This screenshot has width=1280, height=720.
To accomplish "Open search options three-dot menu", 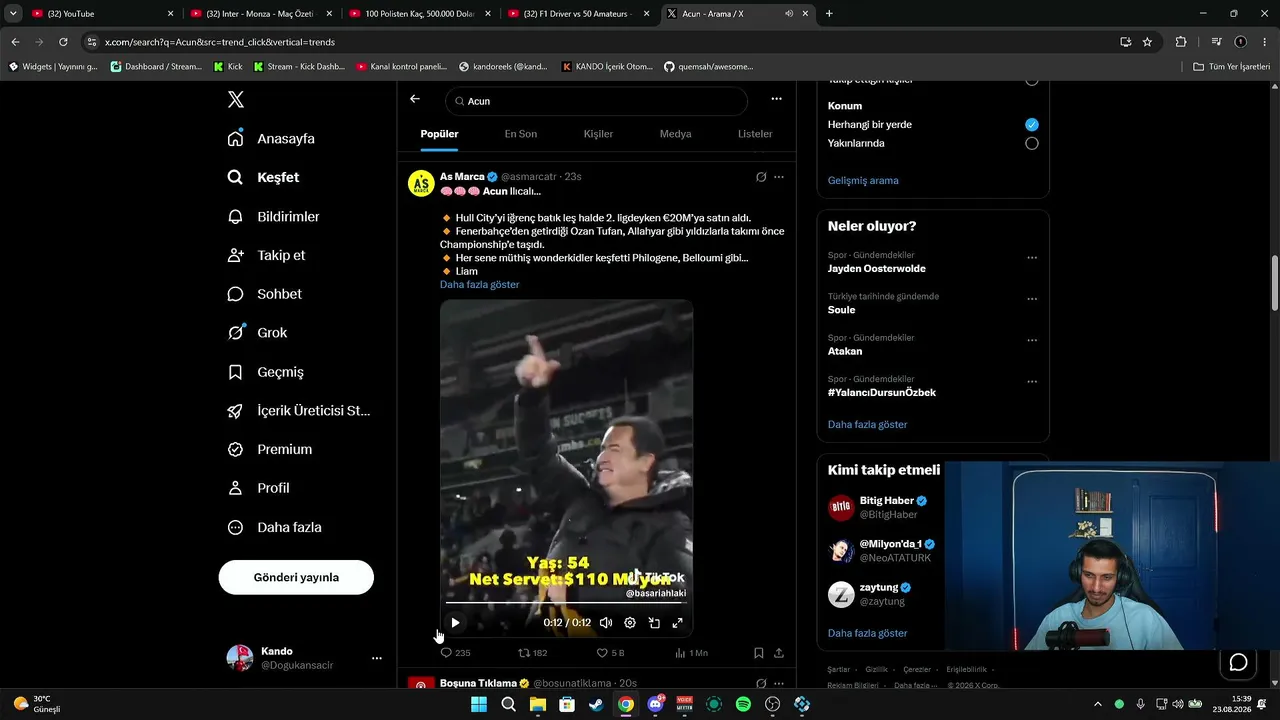I will 776,99.
